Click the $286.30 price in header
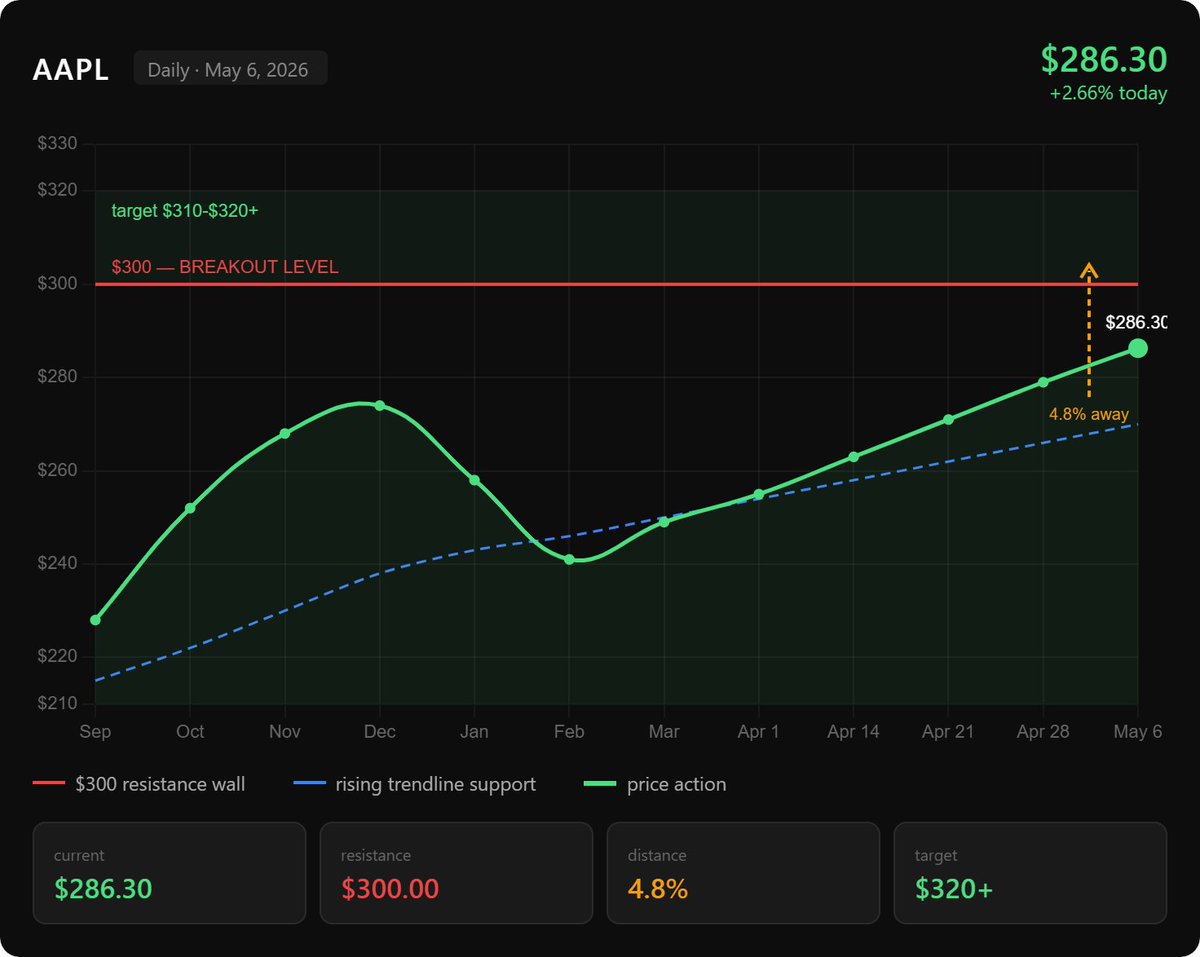 pyautogui.click(x=1104, y=59)
